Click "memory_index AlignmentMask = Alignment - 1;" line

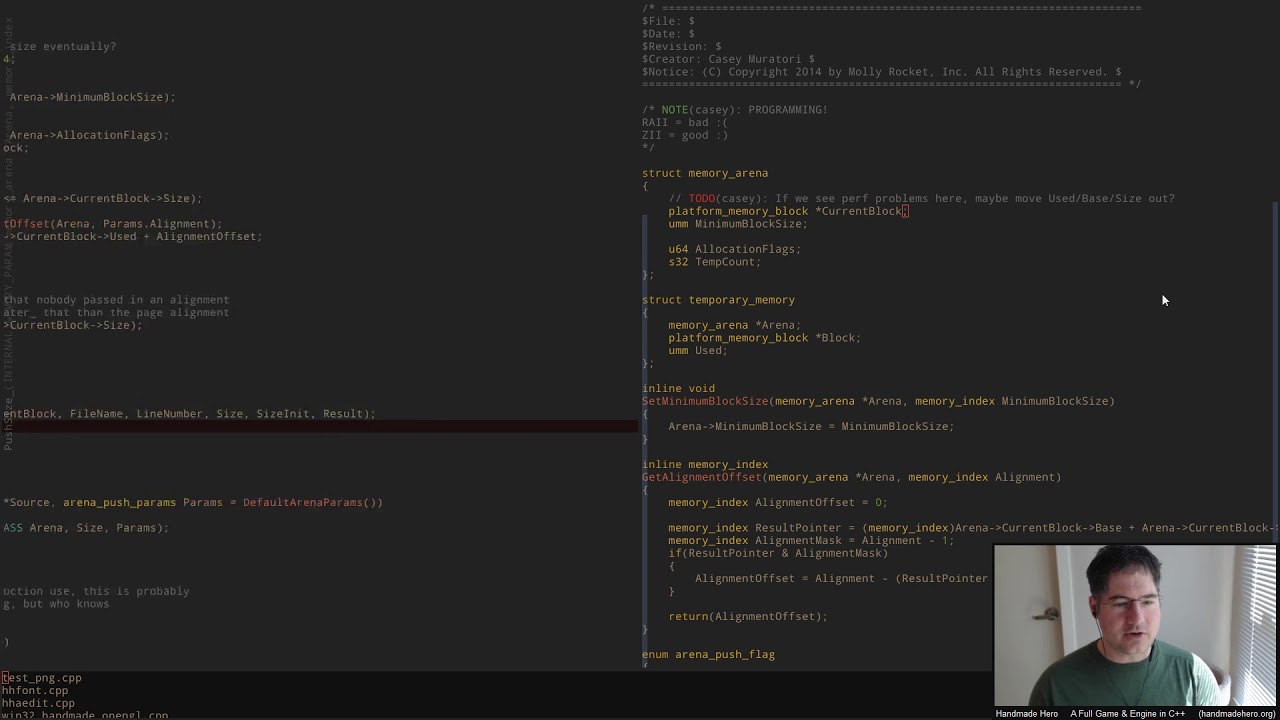(812, 540)
